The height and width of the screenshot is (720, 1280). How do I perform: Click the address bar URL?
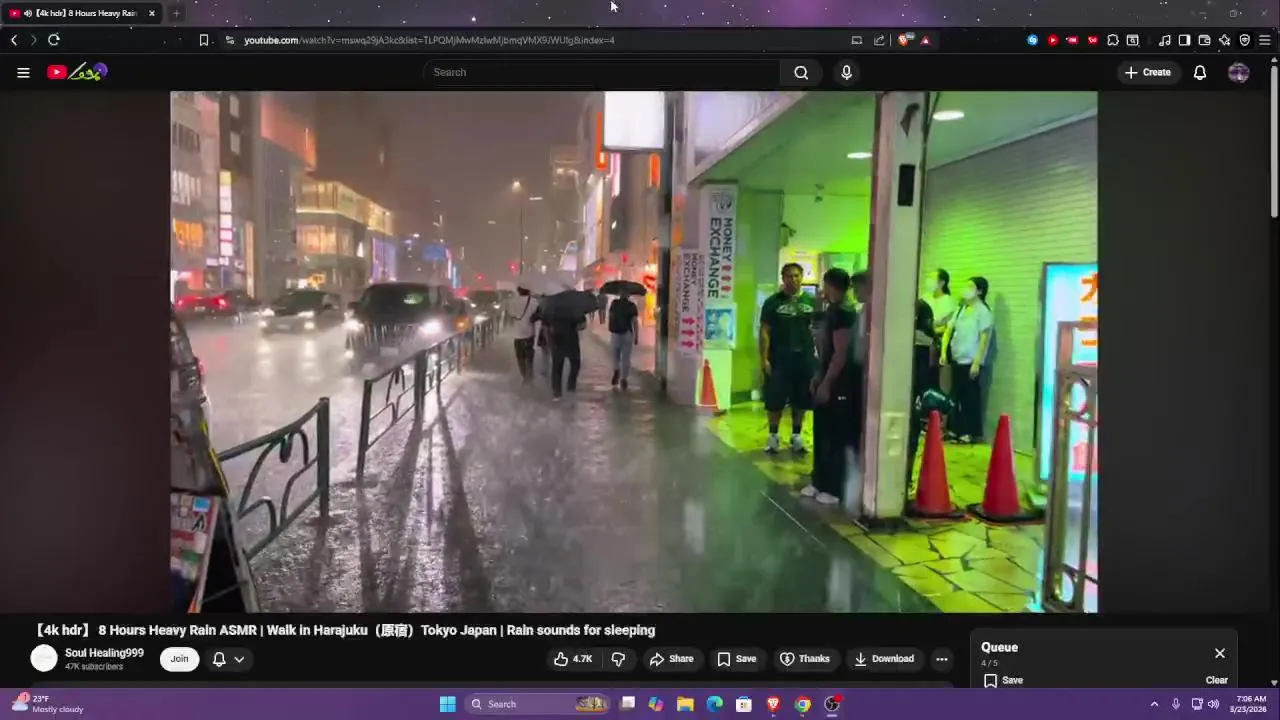(429, 40)
